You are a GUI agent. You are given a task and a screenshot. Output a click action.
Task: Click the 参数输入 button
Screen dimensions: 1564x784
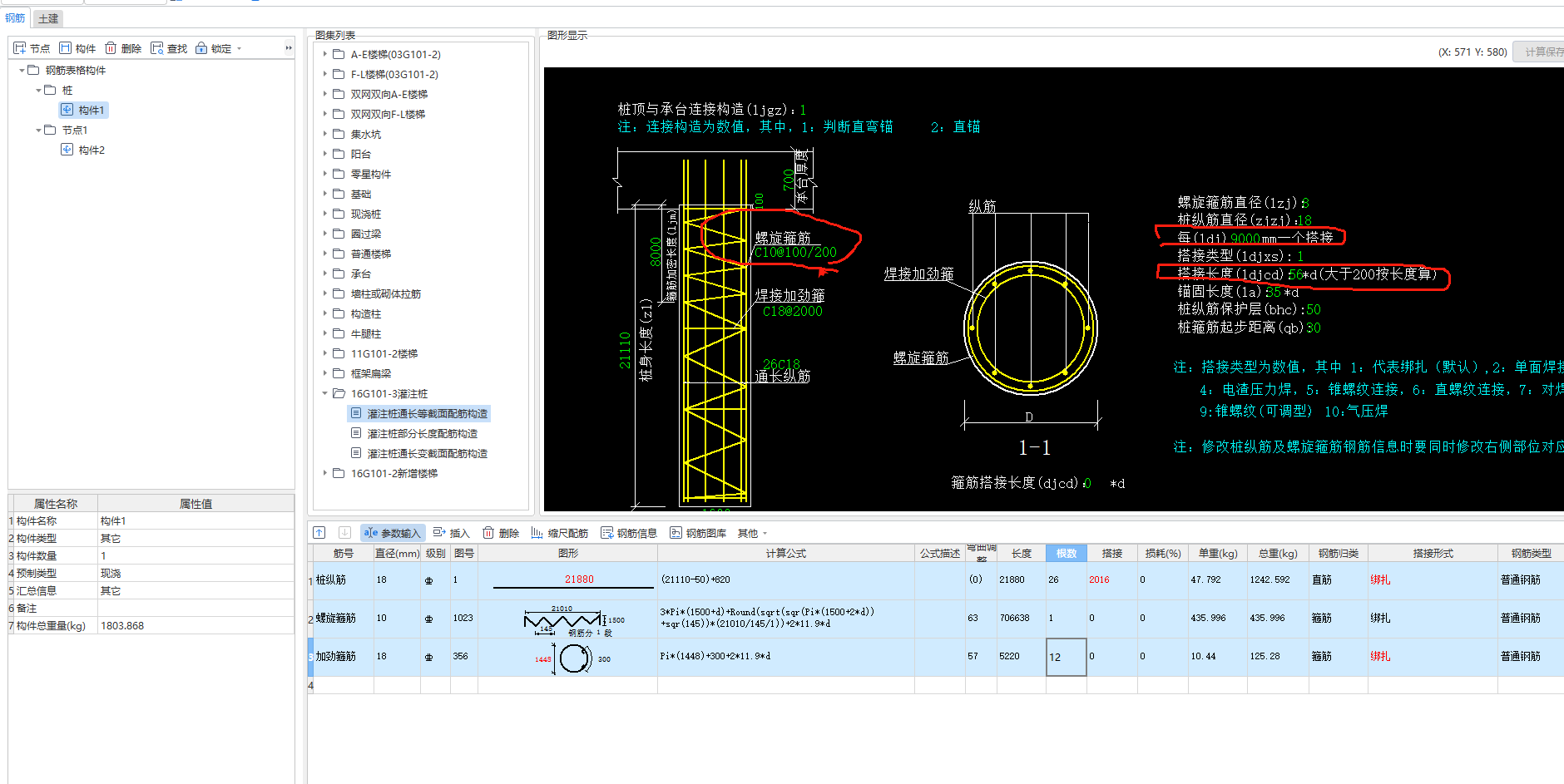click(x=393, y=533)
